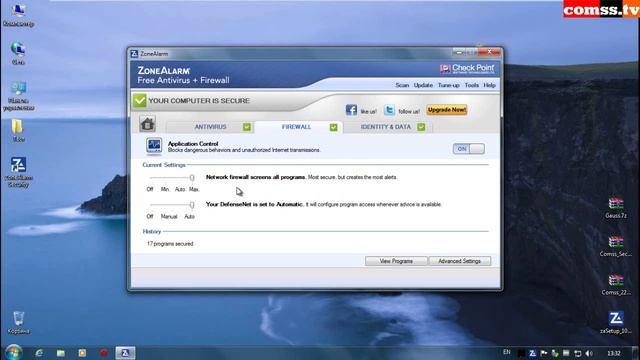
Task: Click the green secure status checkmark
Action: pyautogui.click(x=139, y=100)
